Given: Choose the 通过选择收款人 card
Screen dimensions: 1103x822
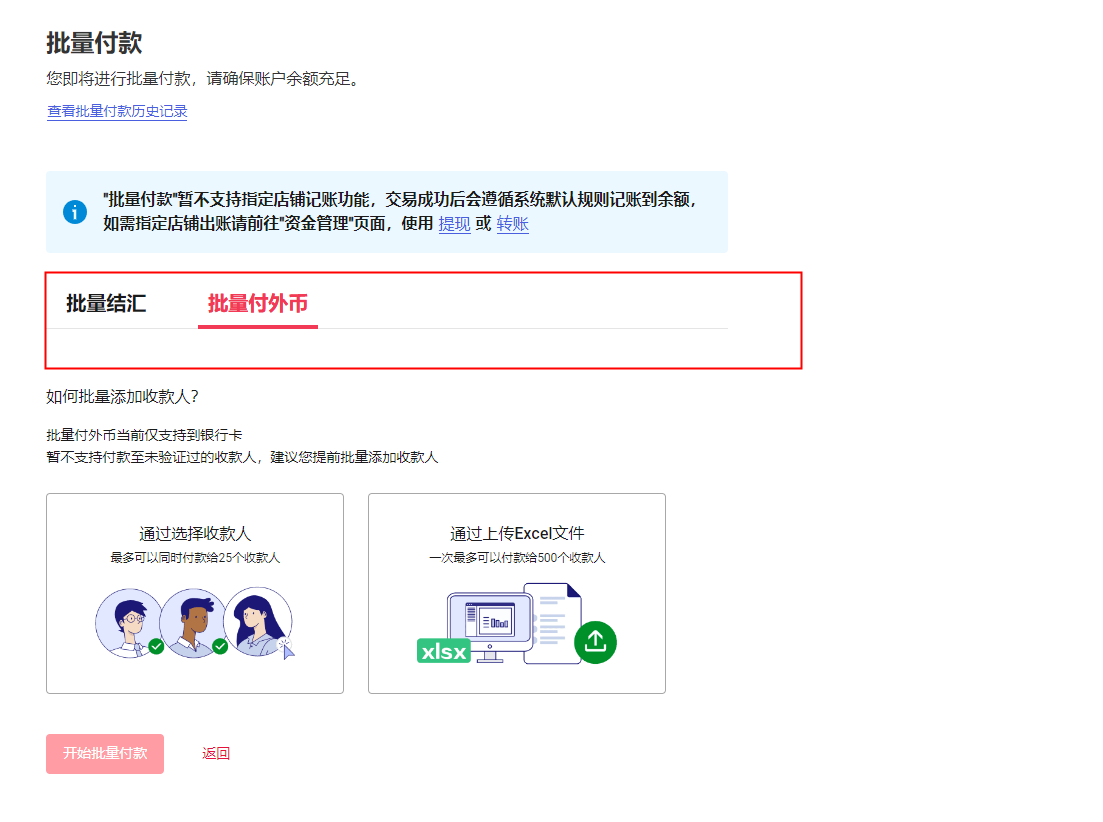Looking at the screenshot, I should [x=195, y=593].
